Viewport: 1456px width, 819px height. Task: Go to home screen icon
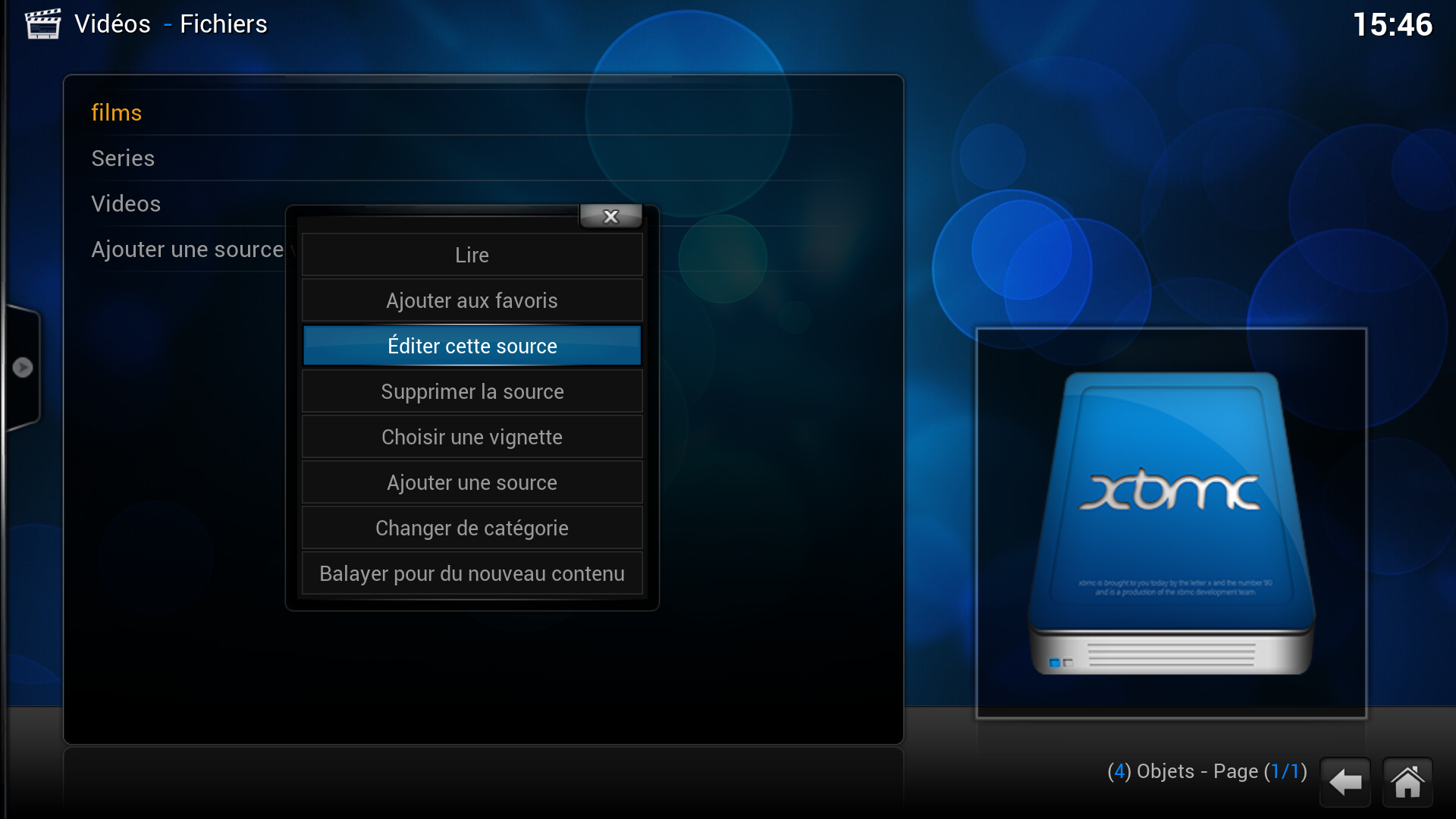pos(1407,782)
